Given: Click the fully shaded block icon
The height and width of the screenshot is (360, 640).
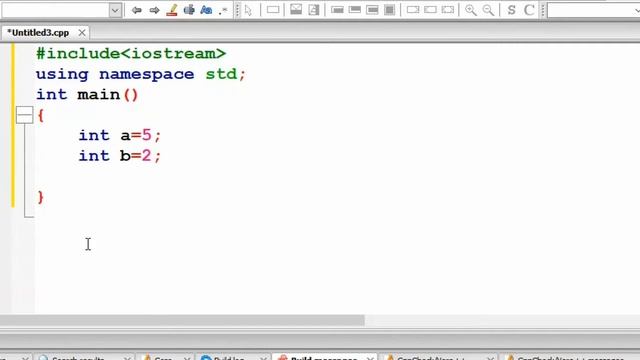Looking at the screenshot, I should [390, 10].
